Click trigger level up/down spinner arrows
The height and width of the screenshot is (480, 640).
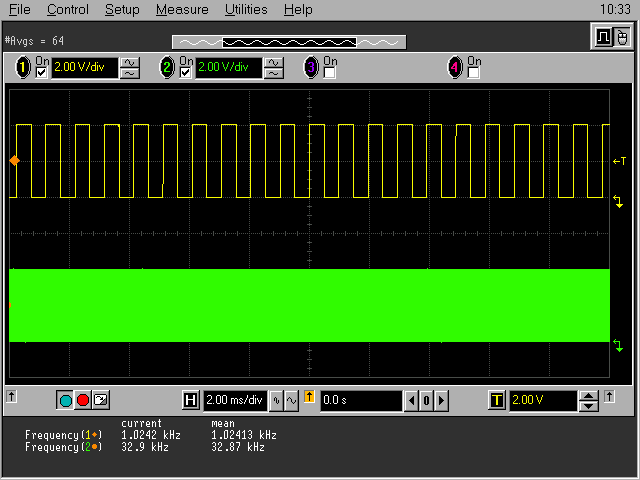(589, 401)
